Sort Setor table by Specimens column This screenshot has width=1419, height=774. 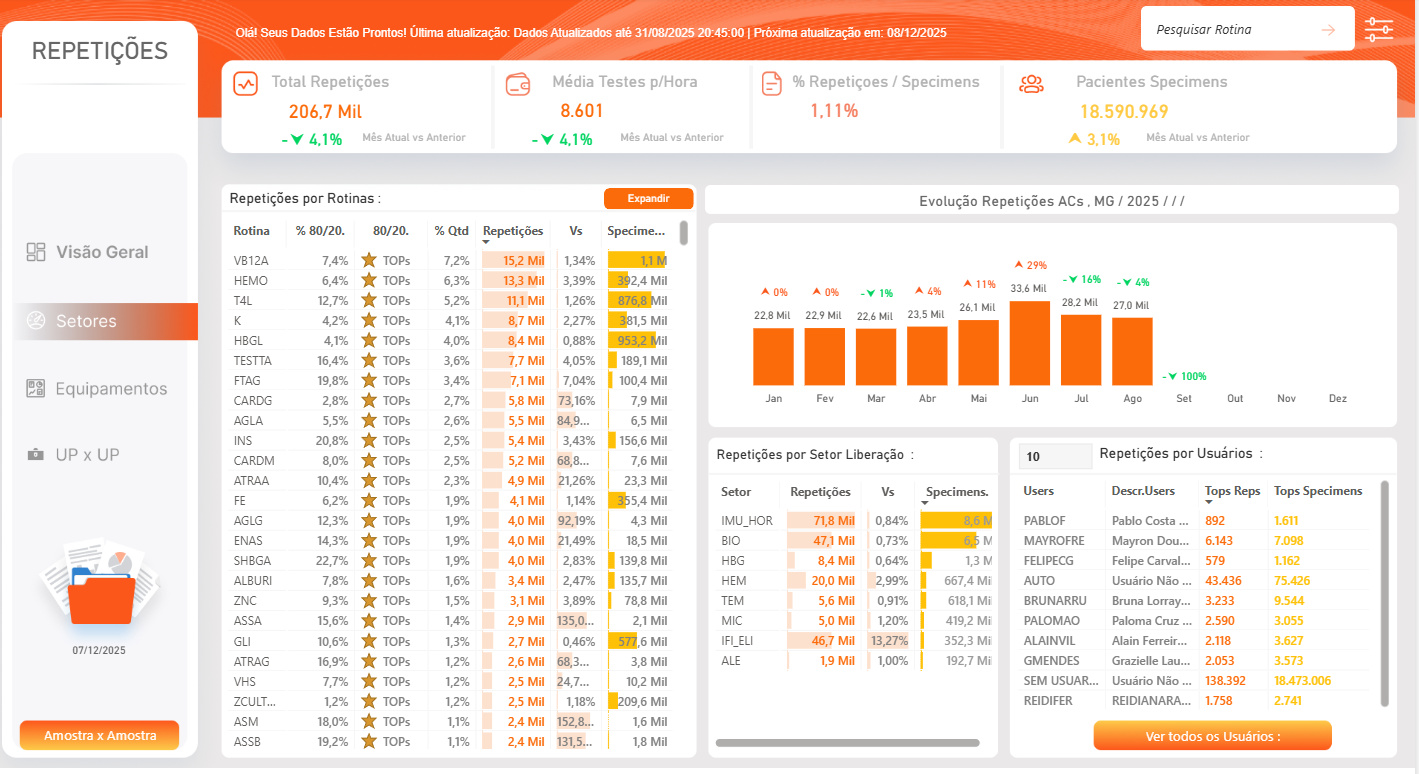tap(956, 492)
